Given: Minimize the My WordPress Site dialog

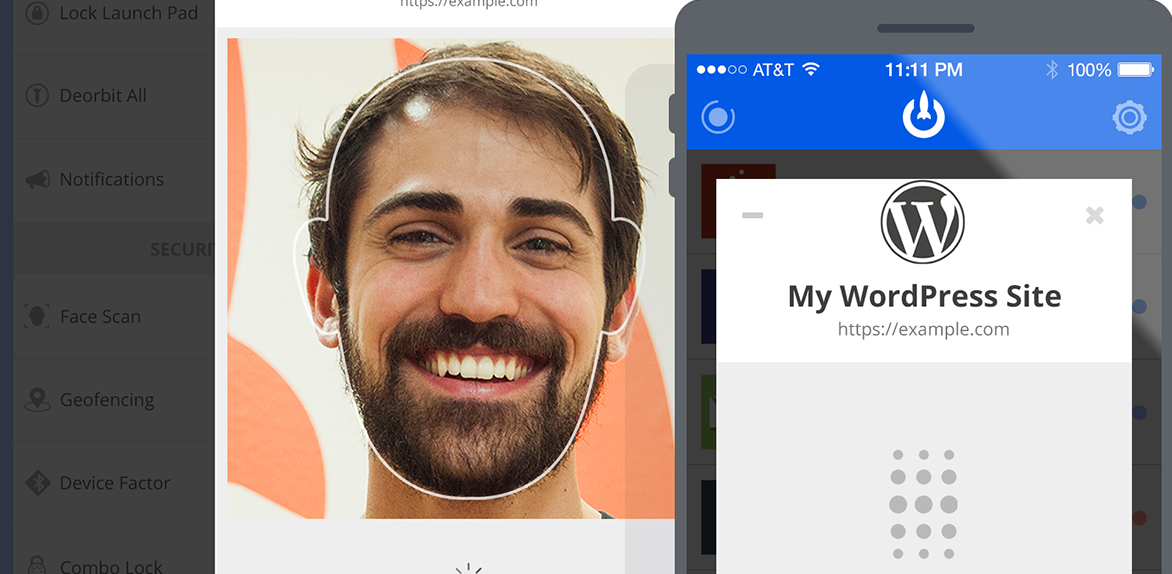Looking at the screenshot, I should [x=752, y=215].
